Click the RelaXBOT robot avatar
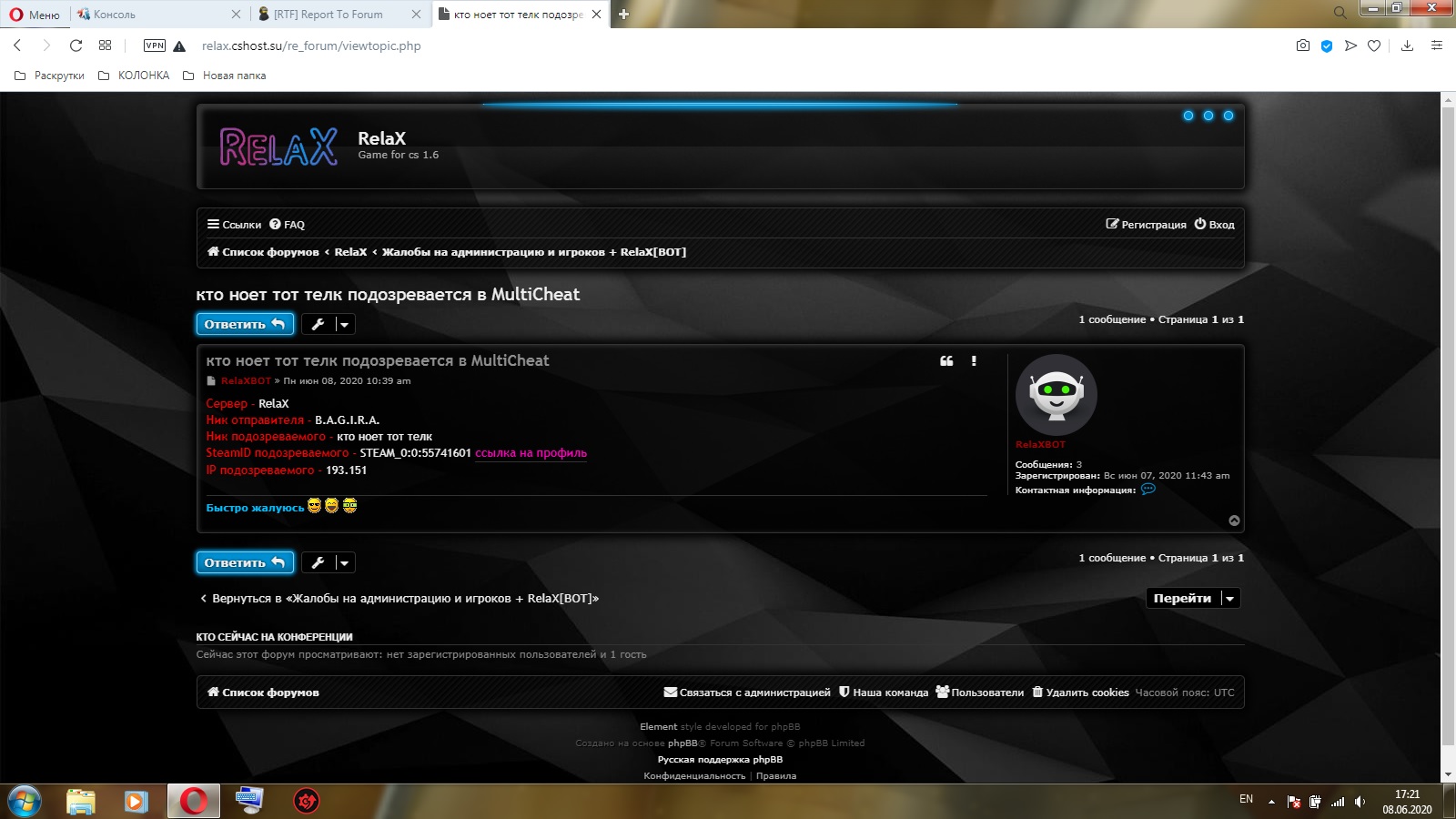Screen dimensions: 1456x819 tap(1056, 395)
